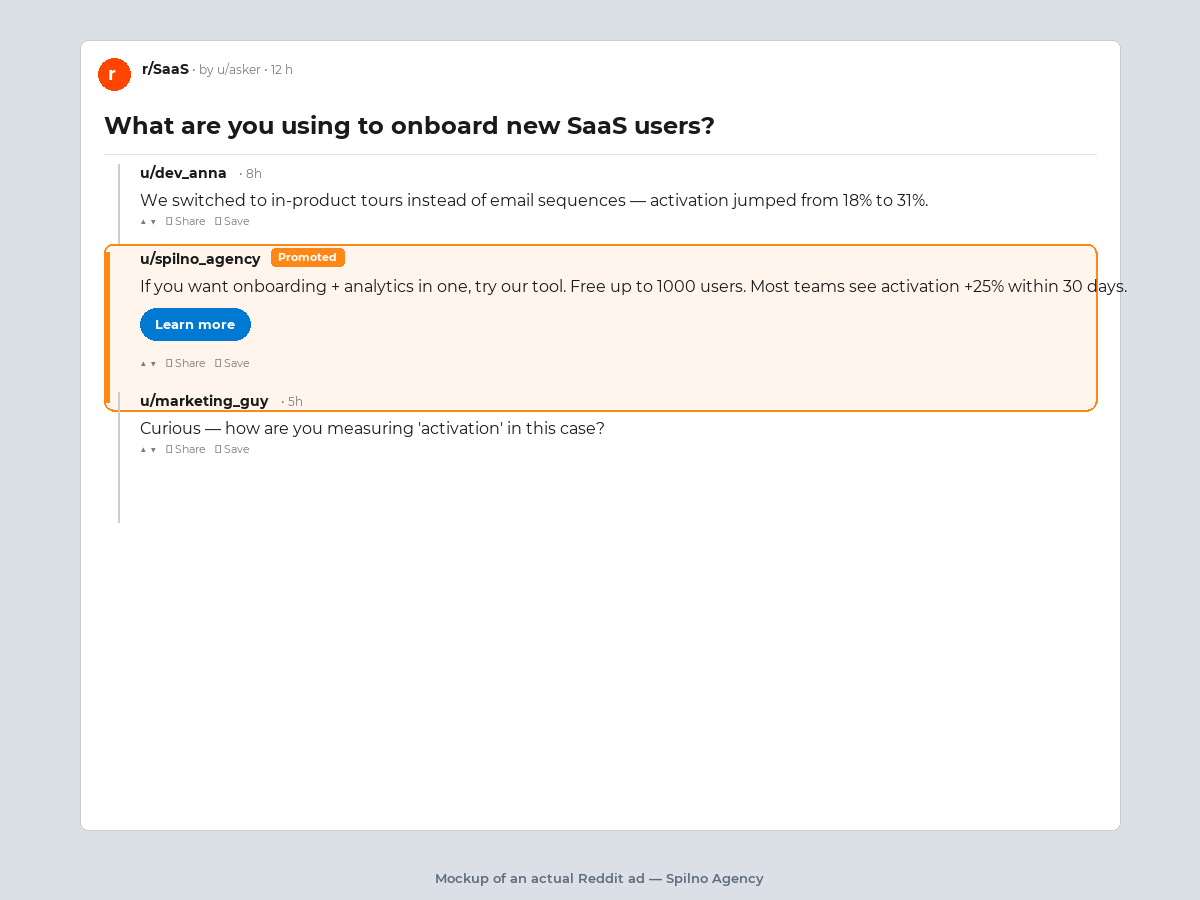Share u/dev_anna's comment
The width and height of the screenshot is (1200, 900).
coord(186,222)
